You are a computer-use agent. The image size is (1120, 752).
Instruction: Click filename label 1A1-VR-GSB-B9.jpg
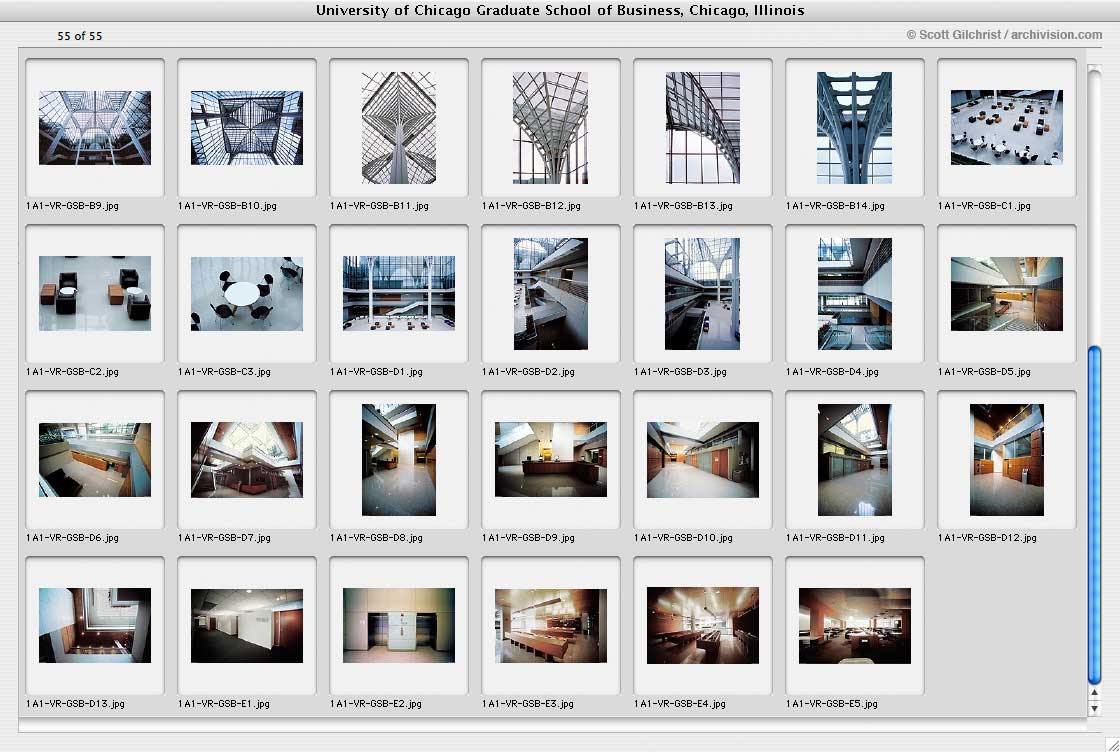tap(72, 206)
